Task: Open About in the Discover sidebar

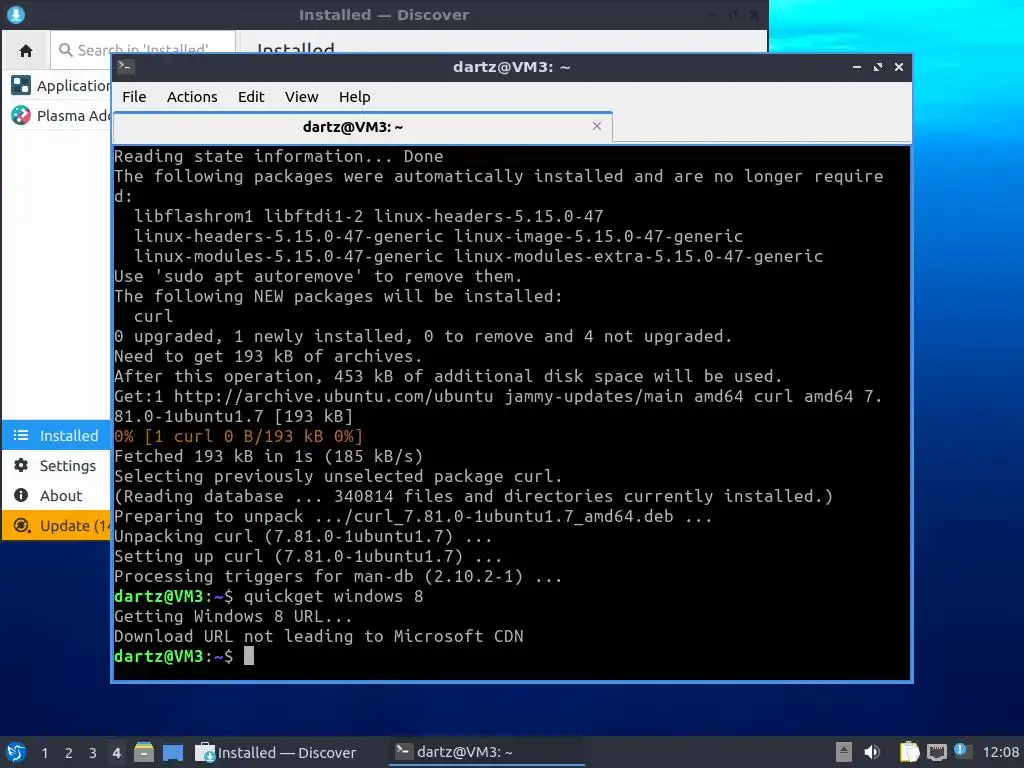Action: coord(57,496)
